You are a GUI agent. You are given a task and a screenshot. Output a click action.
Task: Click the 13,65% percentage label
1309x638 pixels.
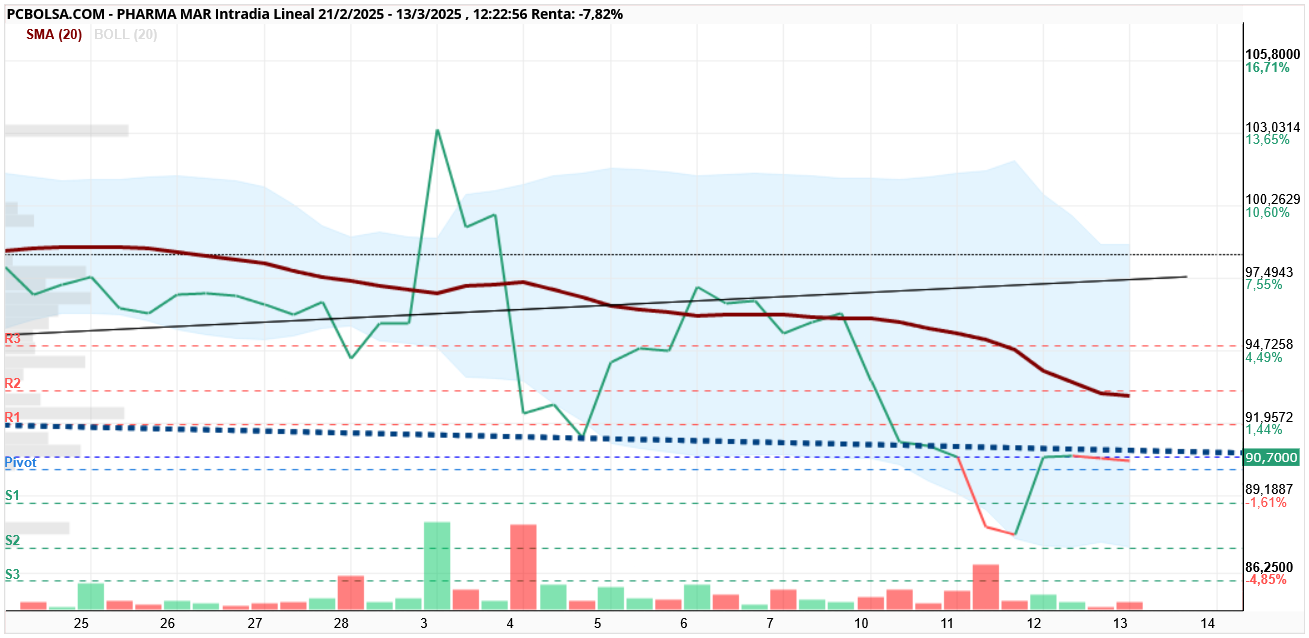point(1267,140)
